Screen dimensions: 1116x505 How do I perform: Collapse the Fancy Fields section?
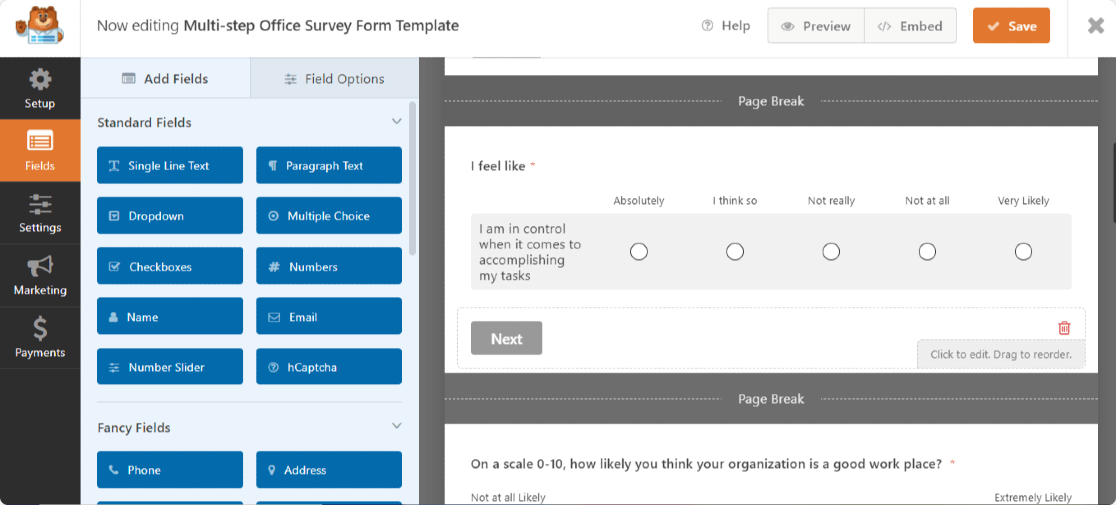click(396, 426)
